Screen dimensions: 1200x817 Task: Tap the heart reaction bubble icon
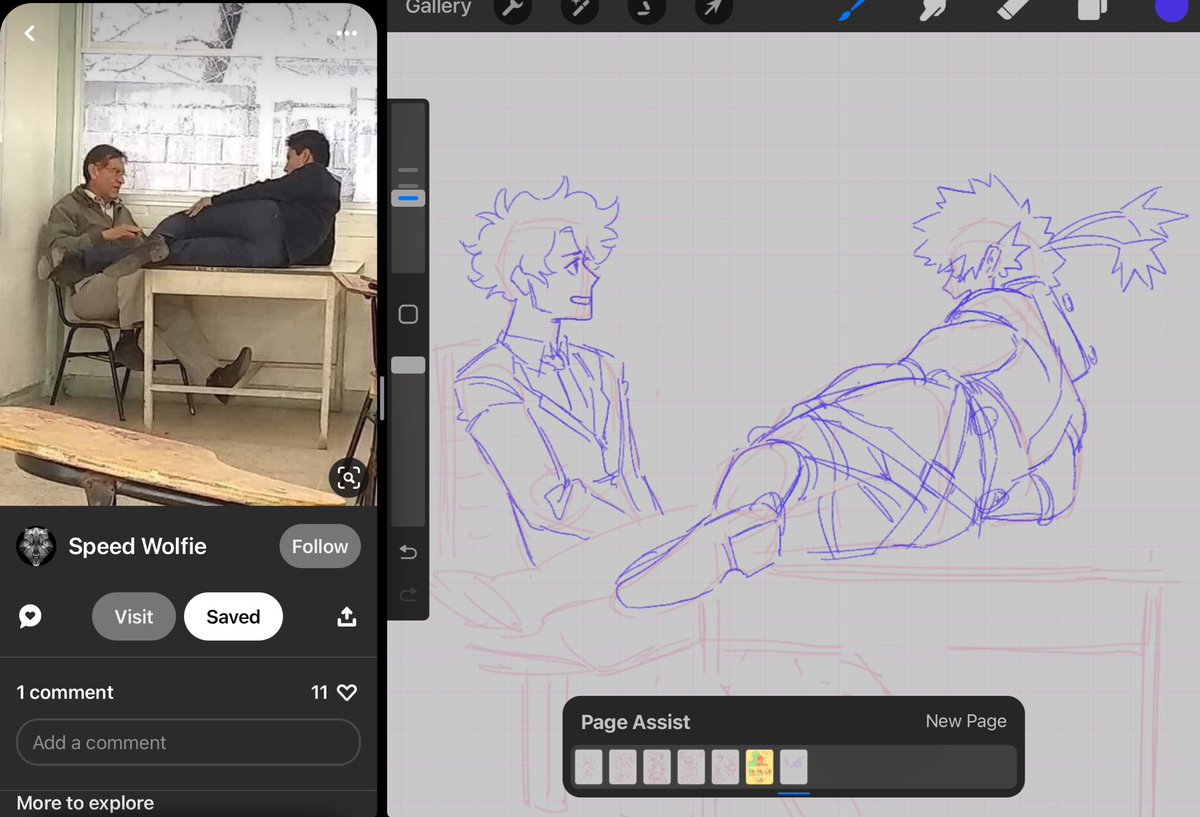30,617
